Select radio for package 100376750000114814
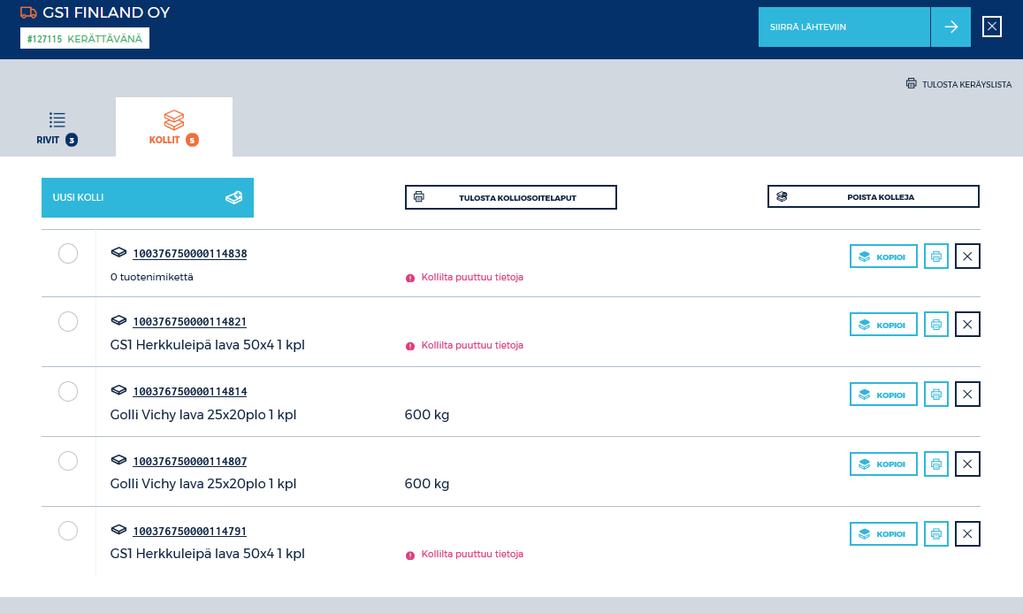 (68, 391)
